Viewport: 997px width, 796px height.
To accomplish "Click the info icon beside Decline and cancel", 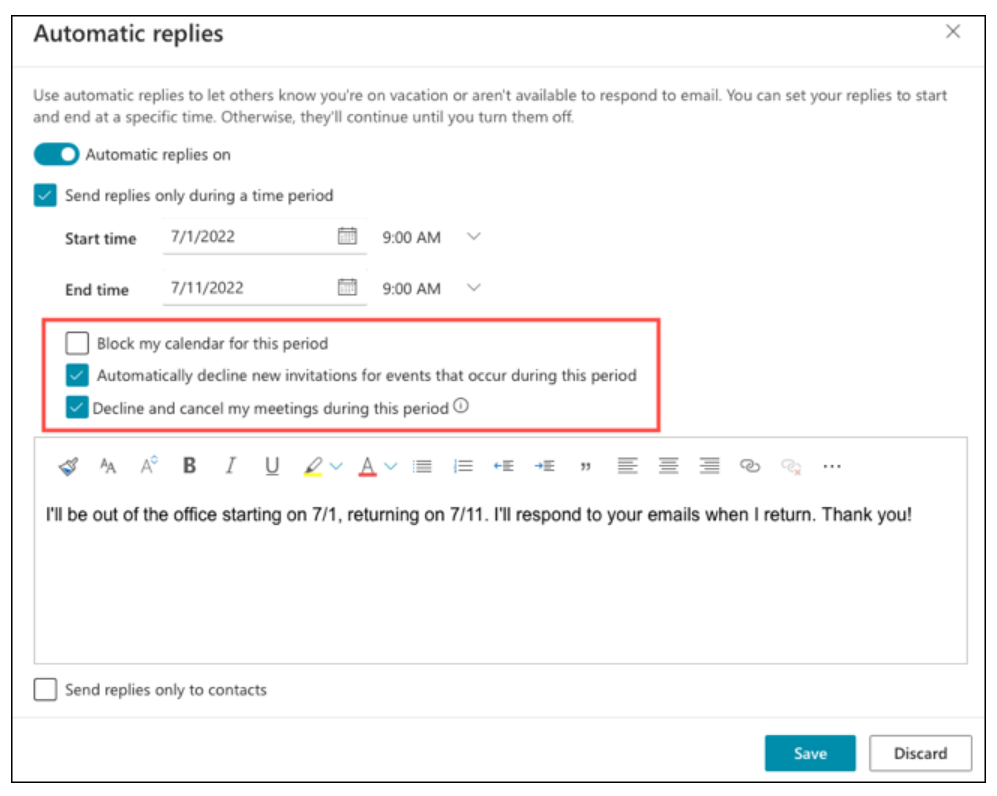I will pyautogui.click(x=461, y=406).
